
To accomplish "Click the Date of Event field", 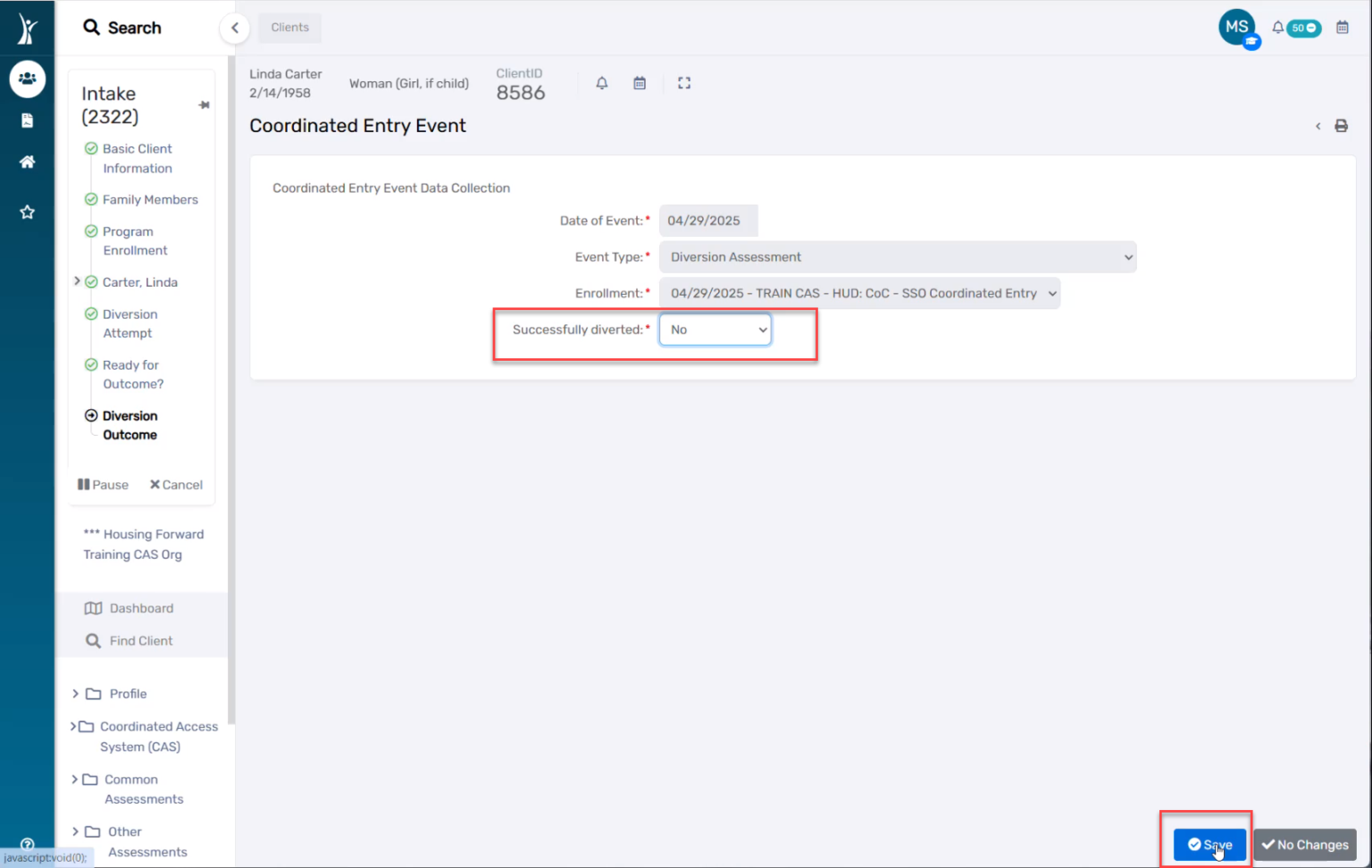I will point(707,221).
